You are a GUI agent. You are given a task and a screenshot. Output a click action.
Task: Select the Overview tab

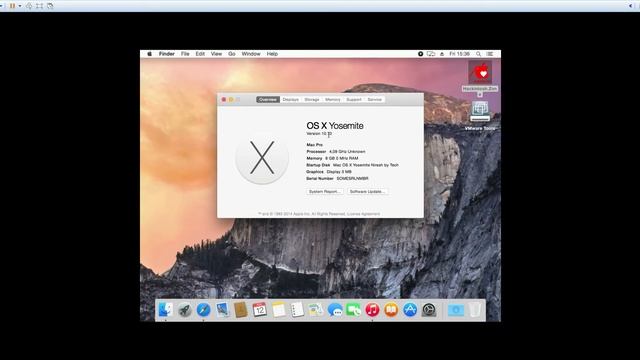pos(268,100)
